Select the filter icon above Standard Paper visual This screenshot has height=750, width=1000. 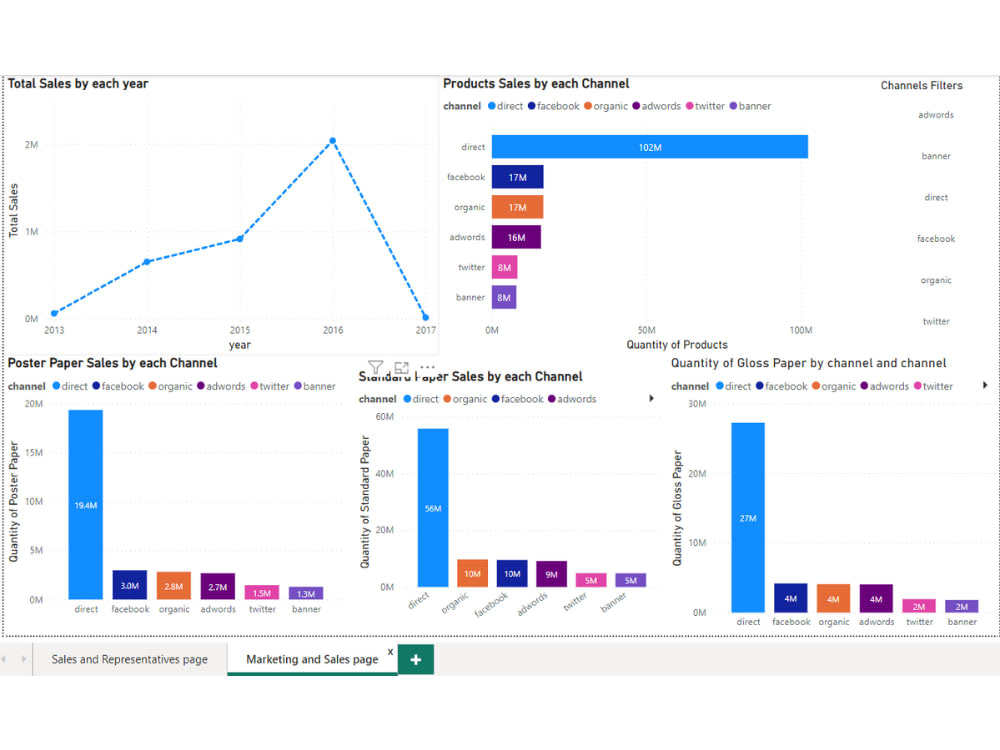(x=376, y=368)
